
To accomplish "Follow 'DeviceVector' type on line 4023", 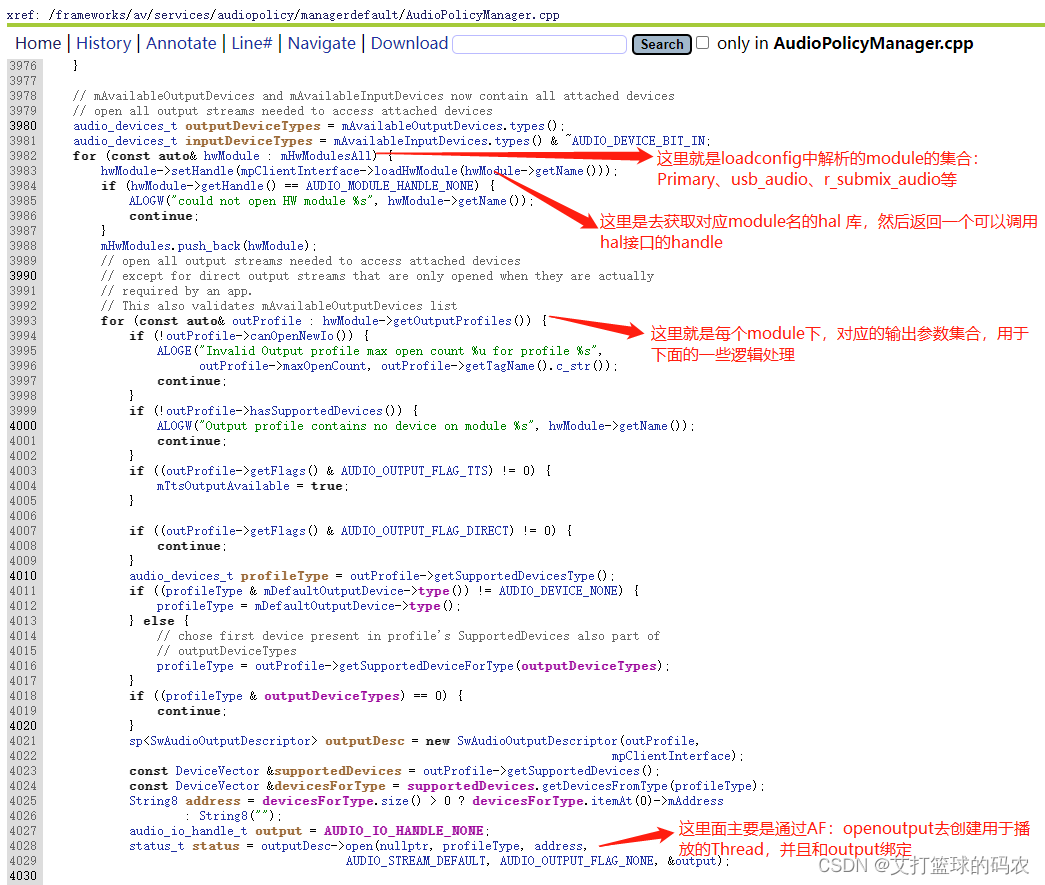I will click(217, 771).
